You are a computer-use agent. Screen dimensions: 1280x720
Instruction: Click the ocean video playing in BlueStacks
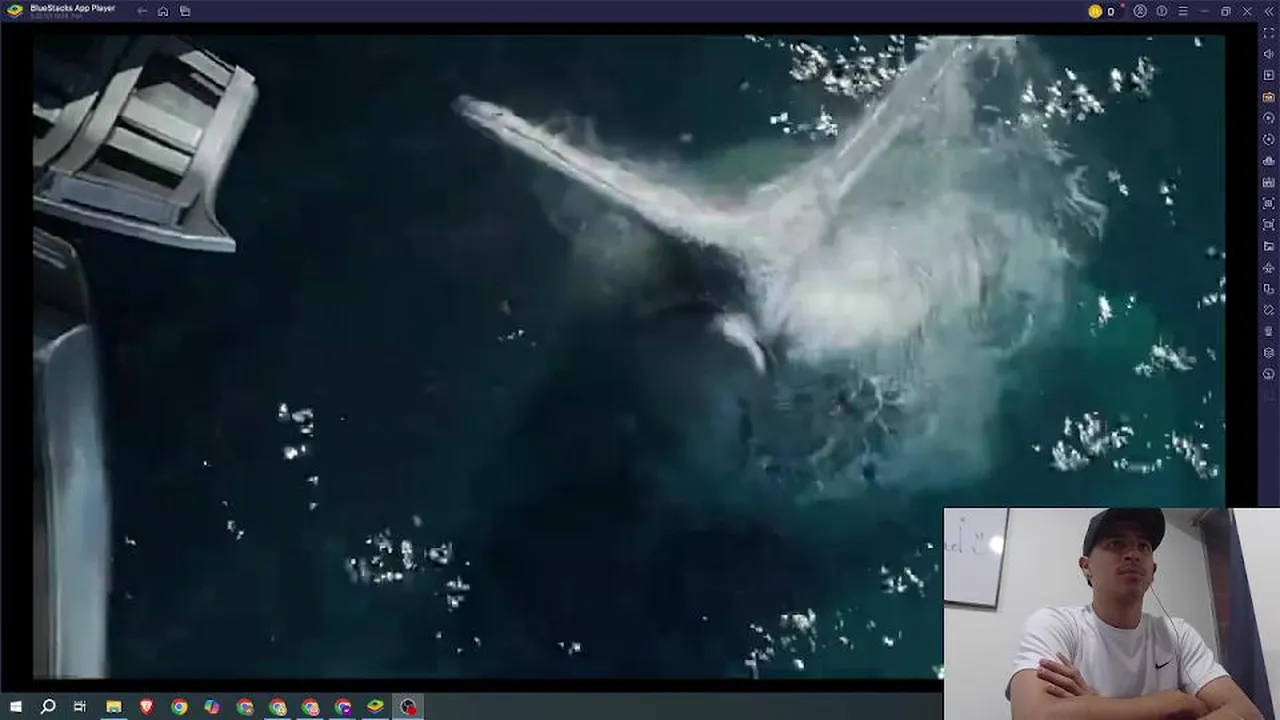point(629,357)
